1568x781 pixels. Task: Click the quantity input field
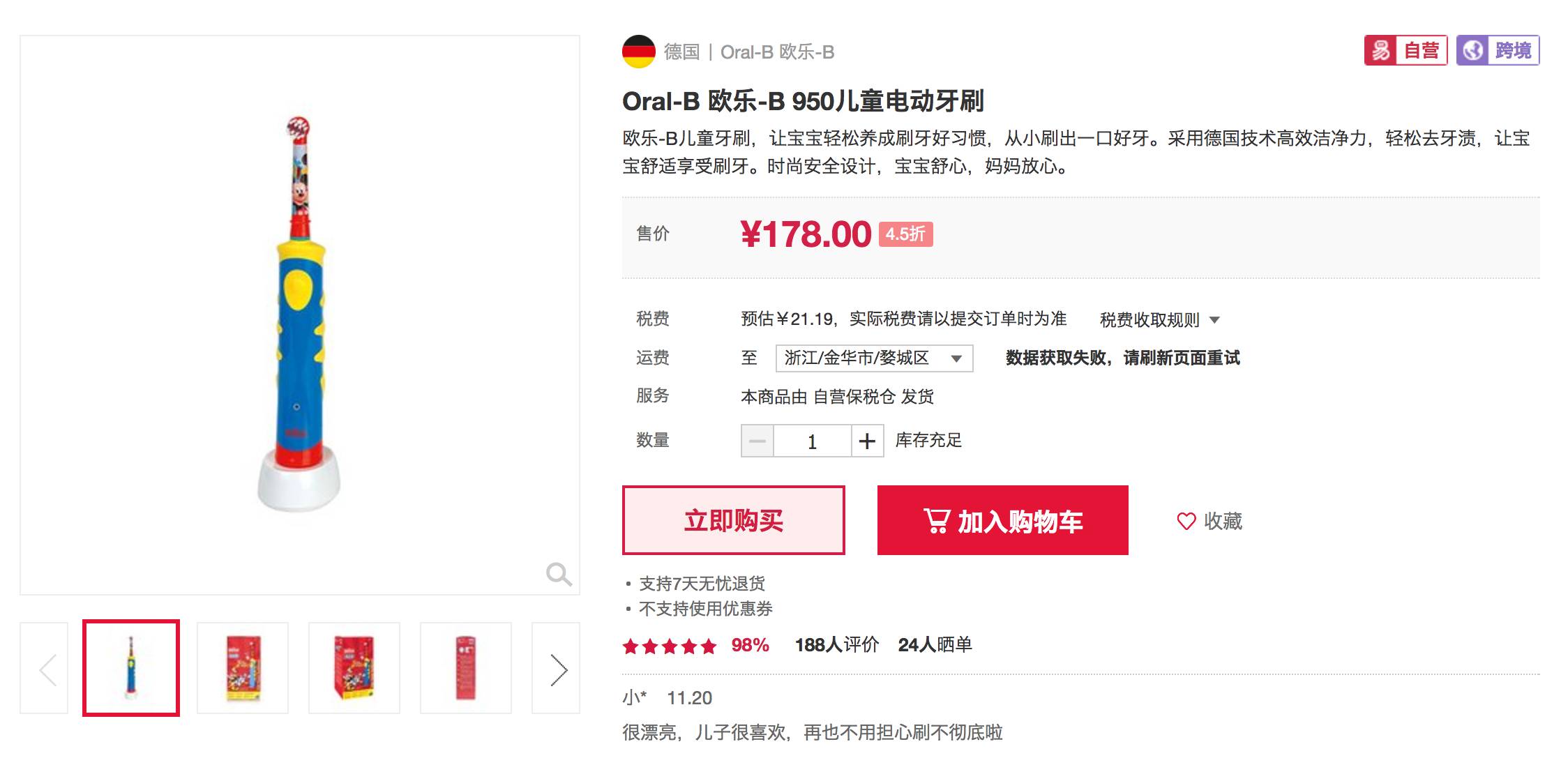coord(812,441)
